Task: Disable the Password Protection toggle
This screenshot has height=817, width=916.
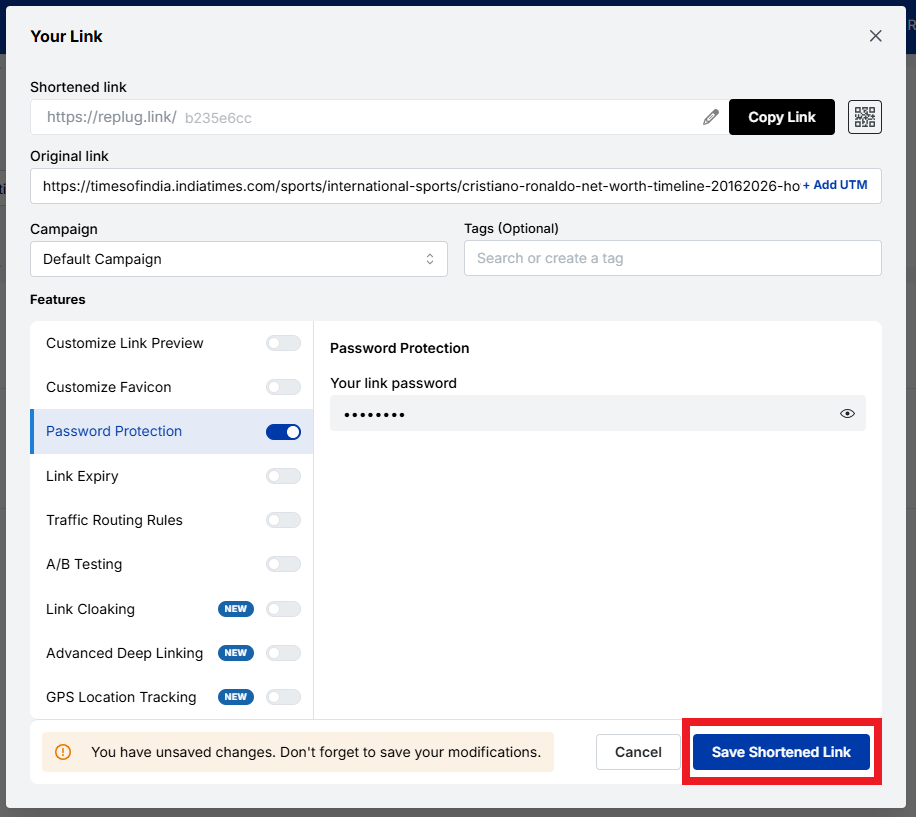Action: point(283,431)
